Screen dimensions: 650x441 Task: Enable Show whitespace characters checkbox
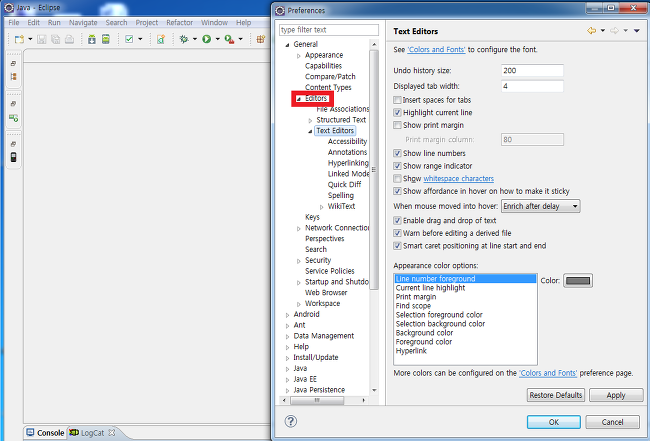point(397,178)
